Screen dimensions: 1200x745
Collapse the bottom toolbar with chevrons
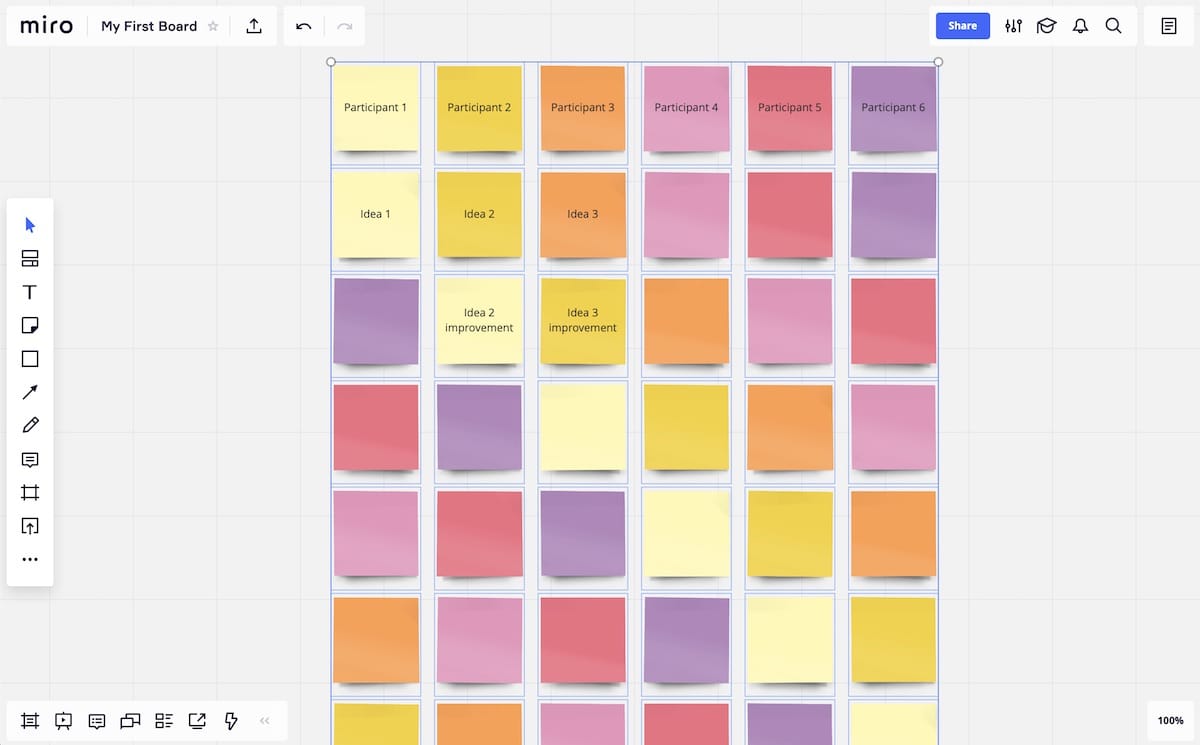click(x=265, y=720)
